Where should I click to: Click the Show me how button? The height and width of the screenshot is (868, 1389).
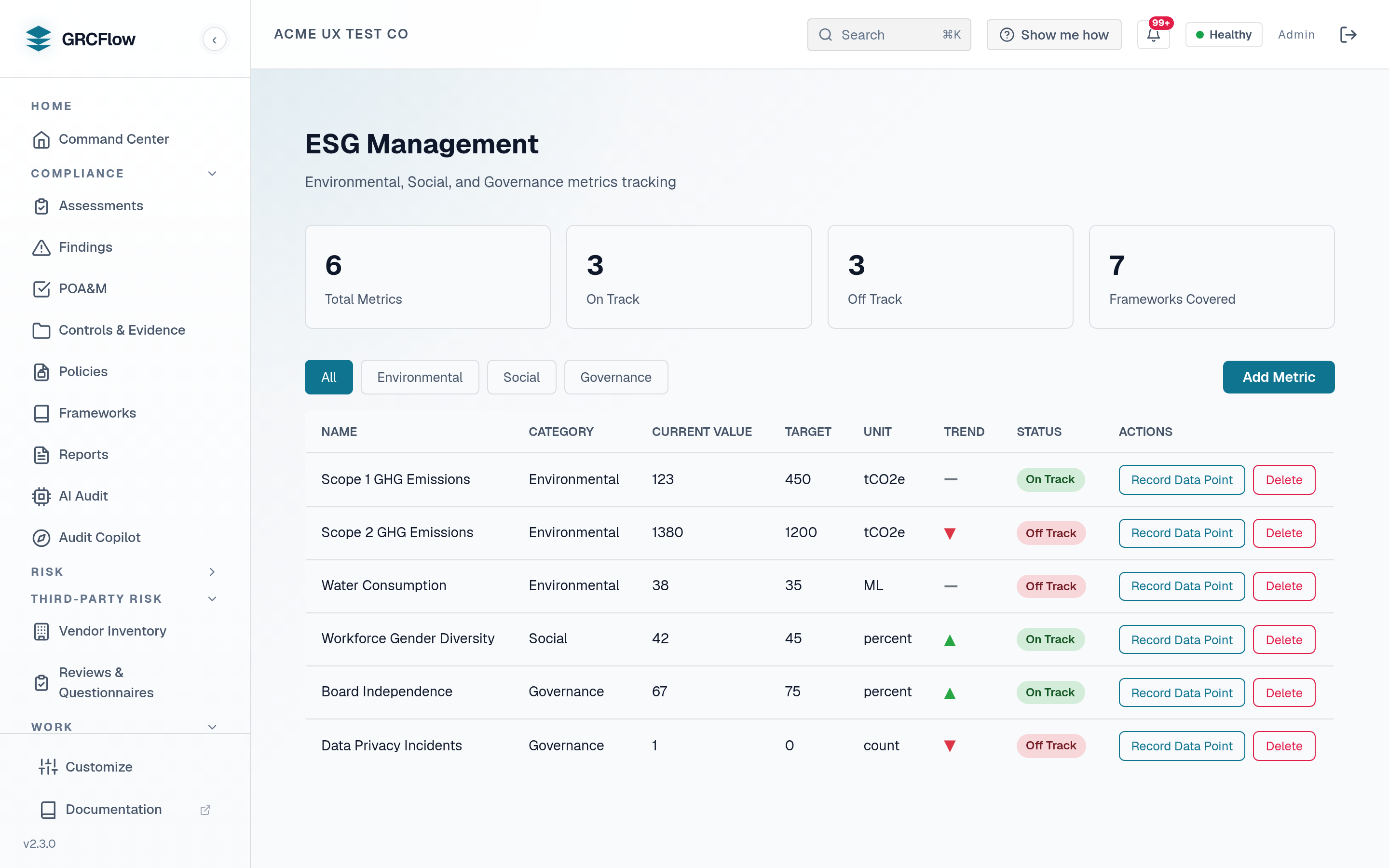pyautogui.click(x=1054, y=35)
